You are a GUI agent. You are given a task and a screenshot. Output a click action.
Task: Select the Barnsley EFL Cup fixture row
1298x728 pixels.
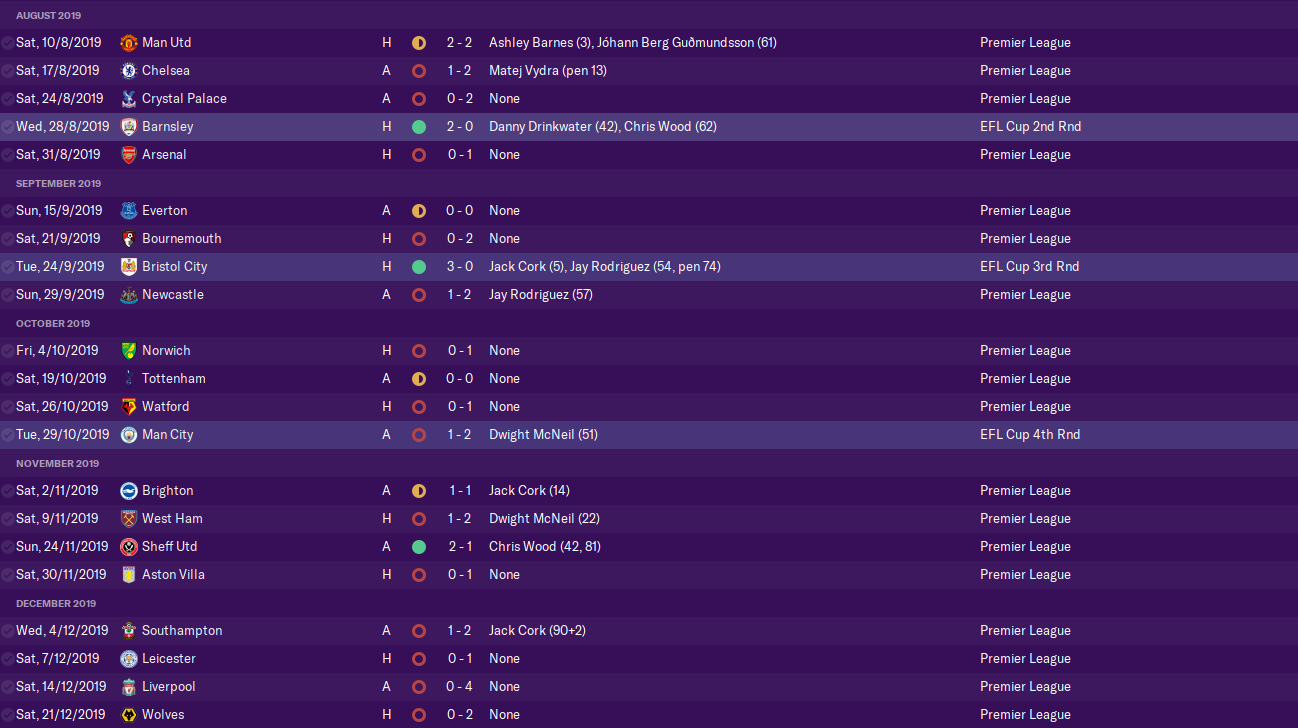pyautogui.click(x=700, y=127)
